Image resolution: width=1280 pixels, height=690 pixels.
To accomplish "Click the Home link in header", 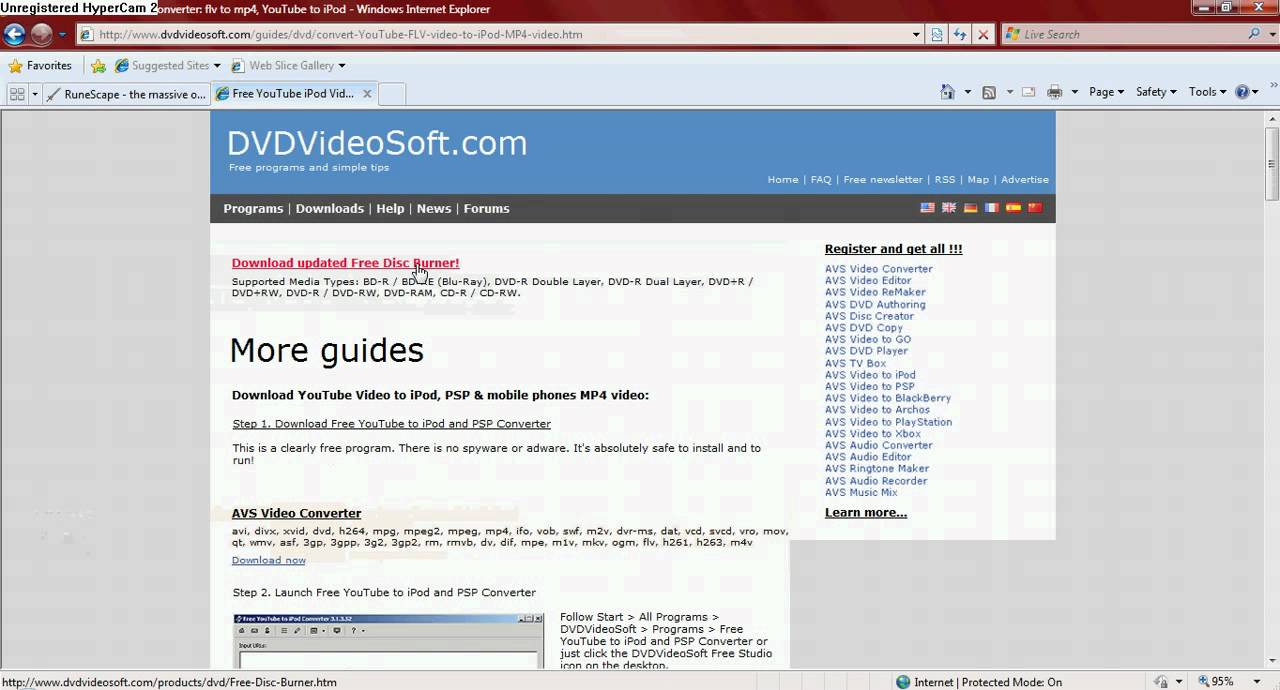I will pyautogui.click(x=783, y=180).
